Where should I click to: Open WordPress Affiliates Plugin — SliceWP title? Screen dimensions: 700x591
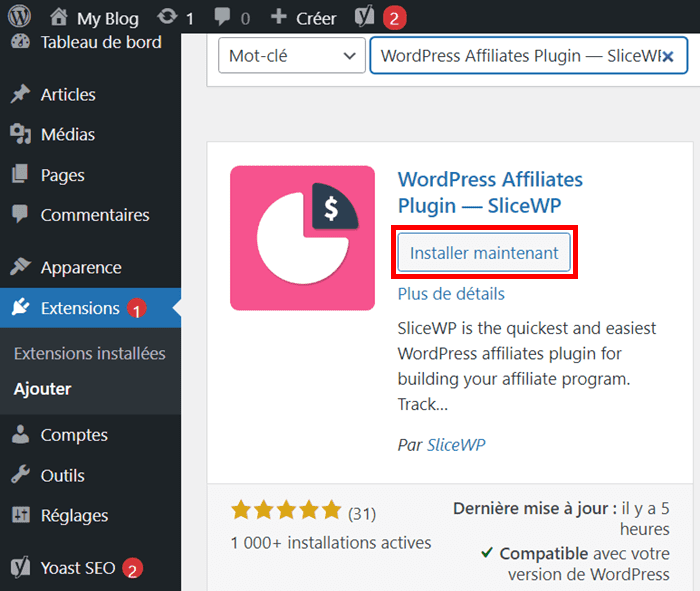click(x=490, y=192)
